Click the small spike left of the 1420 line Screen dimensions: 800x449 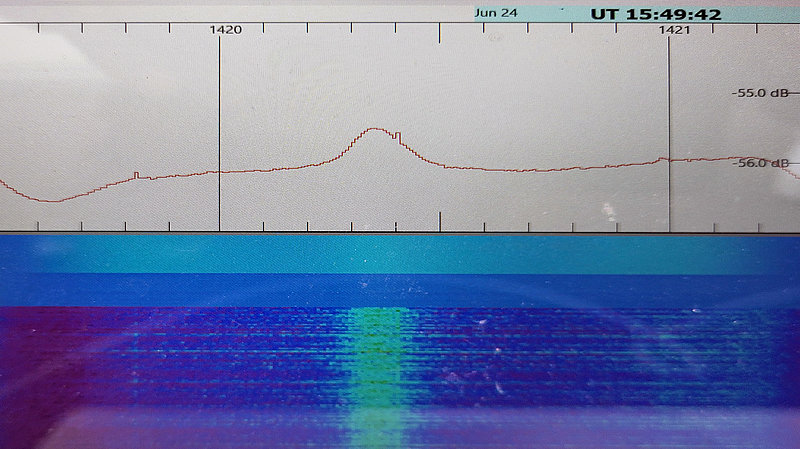coord(136,174)
